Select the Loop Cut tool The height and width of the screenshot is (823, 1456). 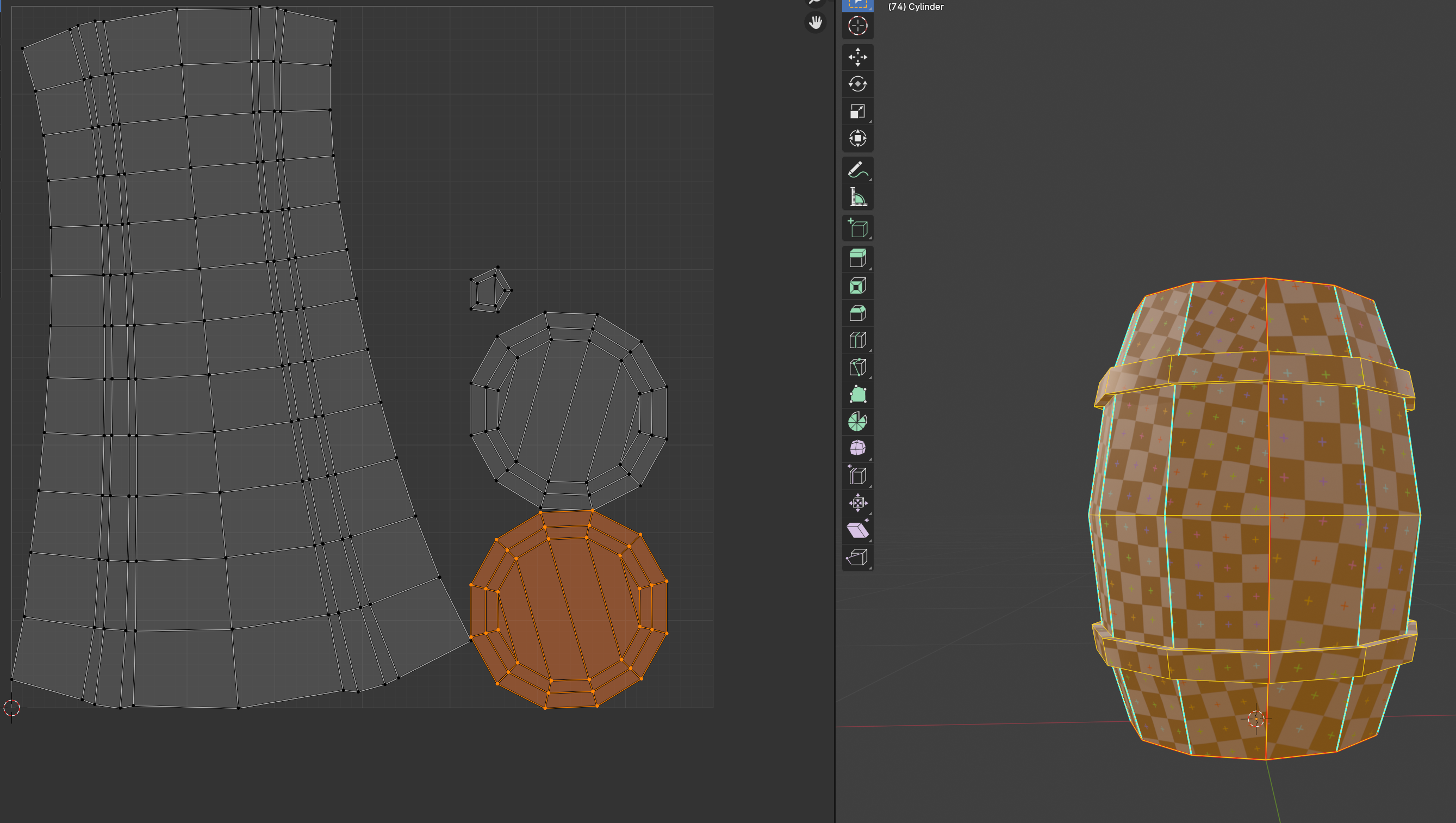[857, 340]
